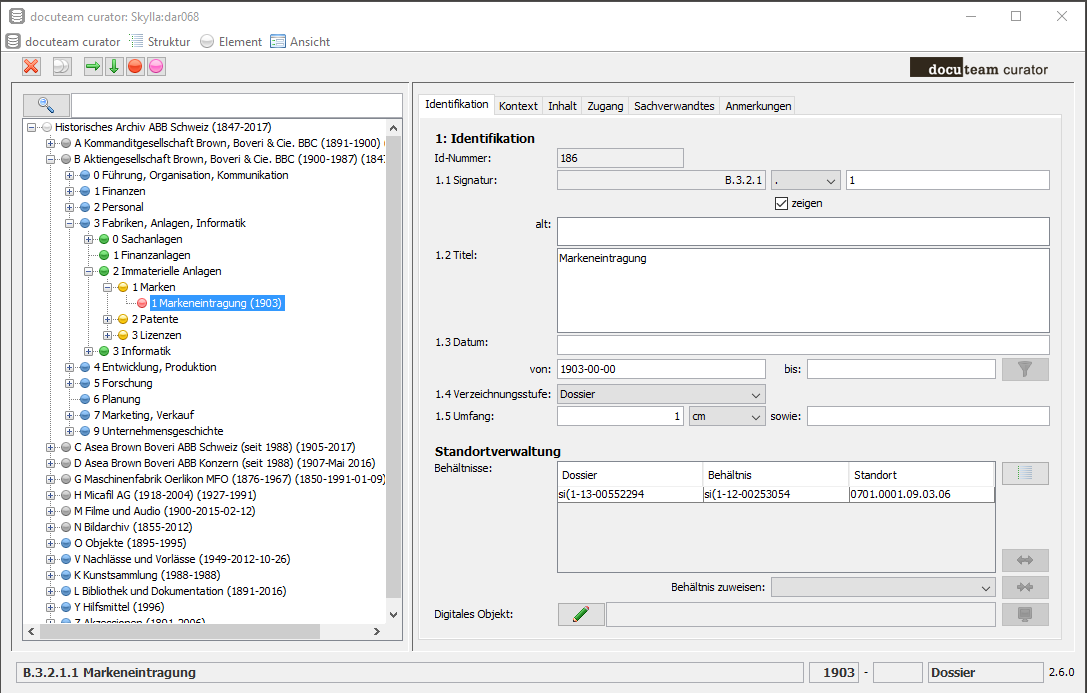The width and height of the screenshot is (1087, 693).
Task: Click the green down arrow toolbar icon
Action: [114, 66]
